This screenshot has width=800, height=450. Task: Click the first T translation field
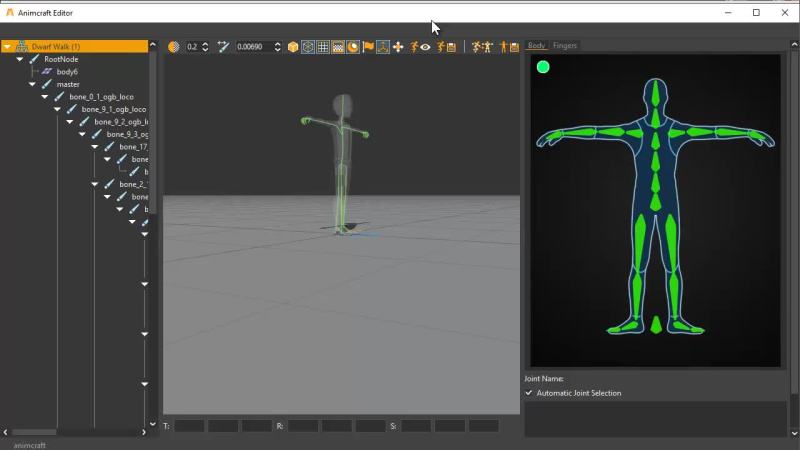click(x=189, y=426)
